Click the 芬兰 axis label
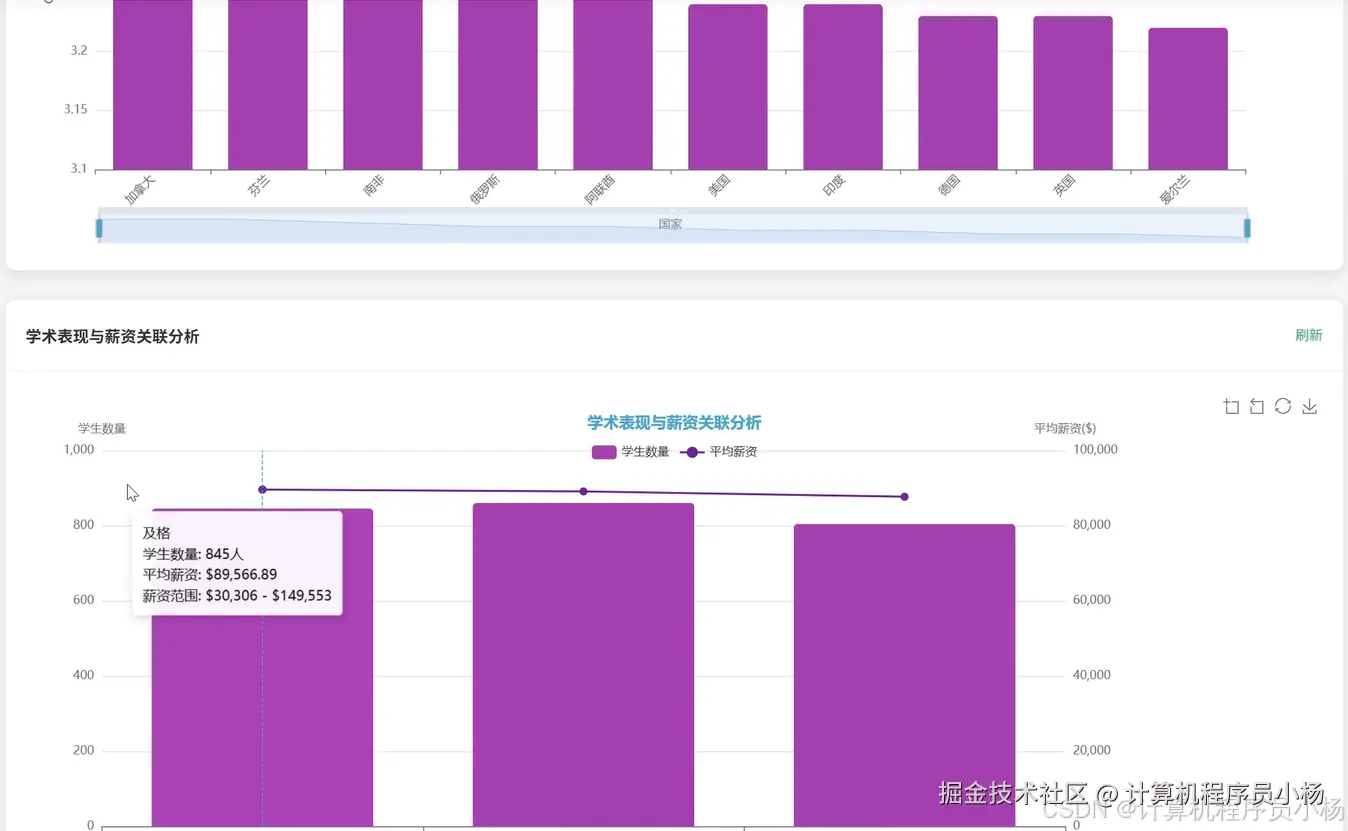Image resolution: width=1348 pixels, height=831 pixels. 259,186
